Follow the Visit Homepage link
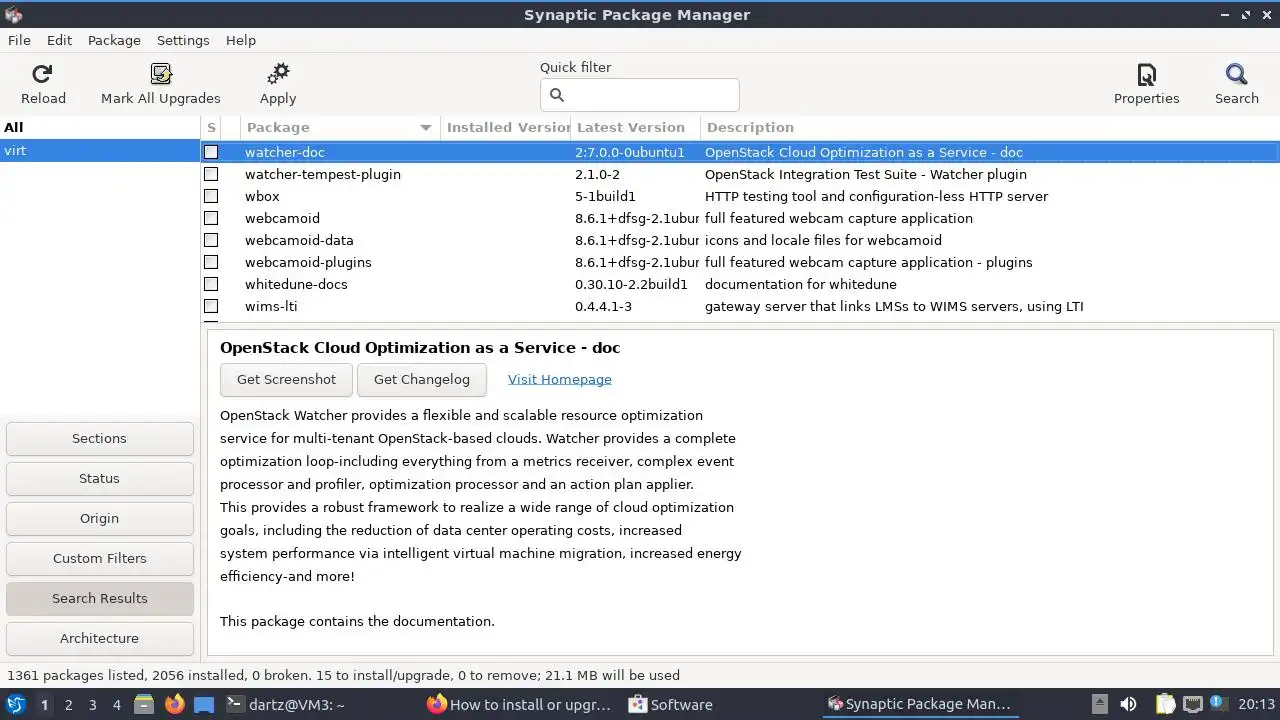The height and width of the screenshot is (720, 1280). click(560, 379)
